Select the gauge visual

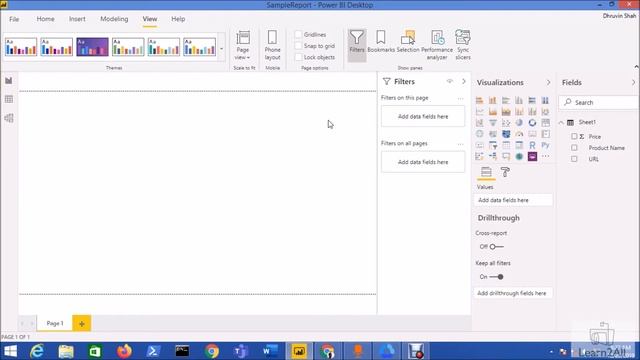pyautogui.click(x=519, y=134)
